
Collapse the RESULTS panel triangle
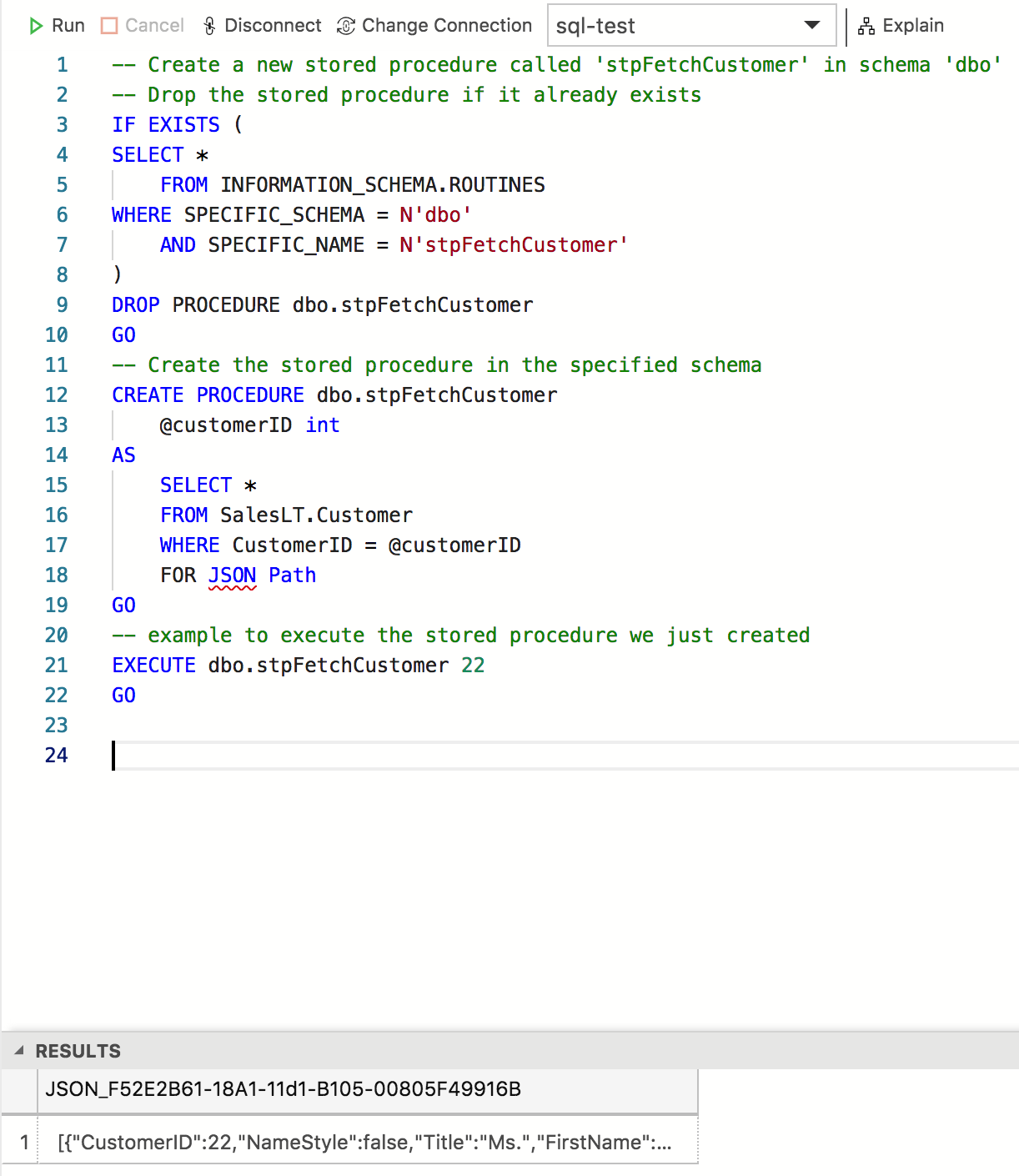[19, 1051]
